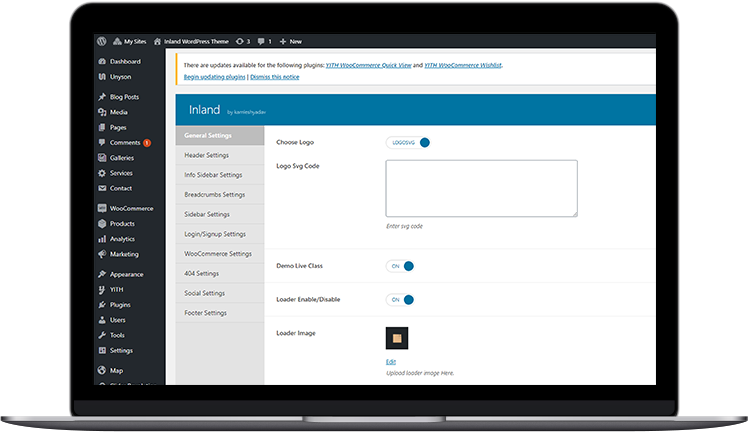Open the Footer Settings tab
The width and height of the screenshot is (748, 432).
coord(220,313)
